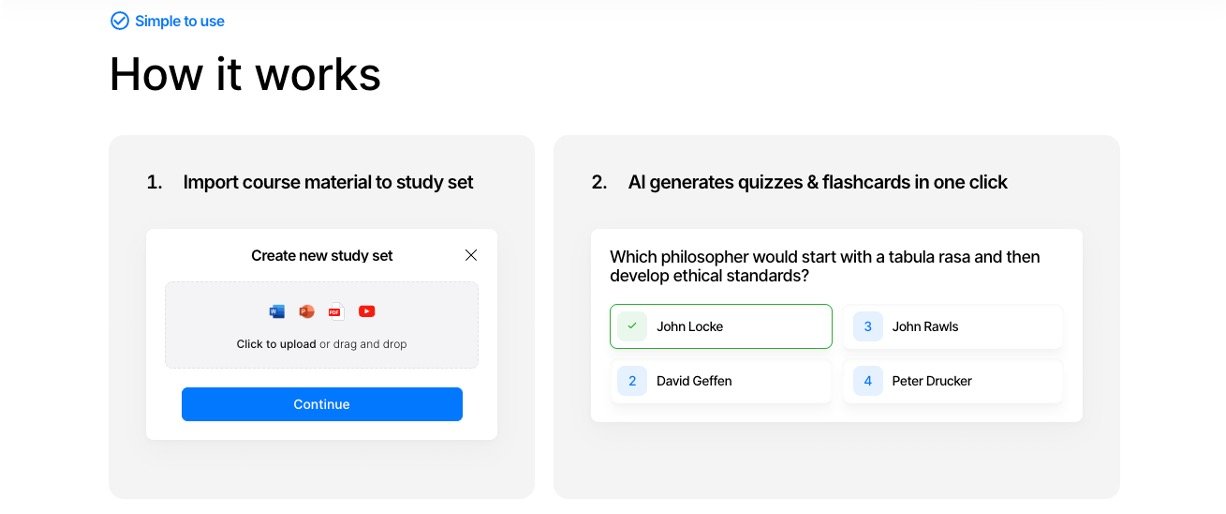Click the "Create new study set" title

point(322,256)
